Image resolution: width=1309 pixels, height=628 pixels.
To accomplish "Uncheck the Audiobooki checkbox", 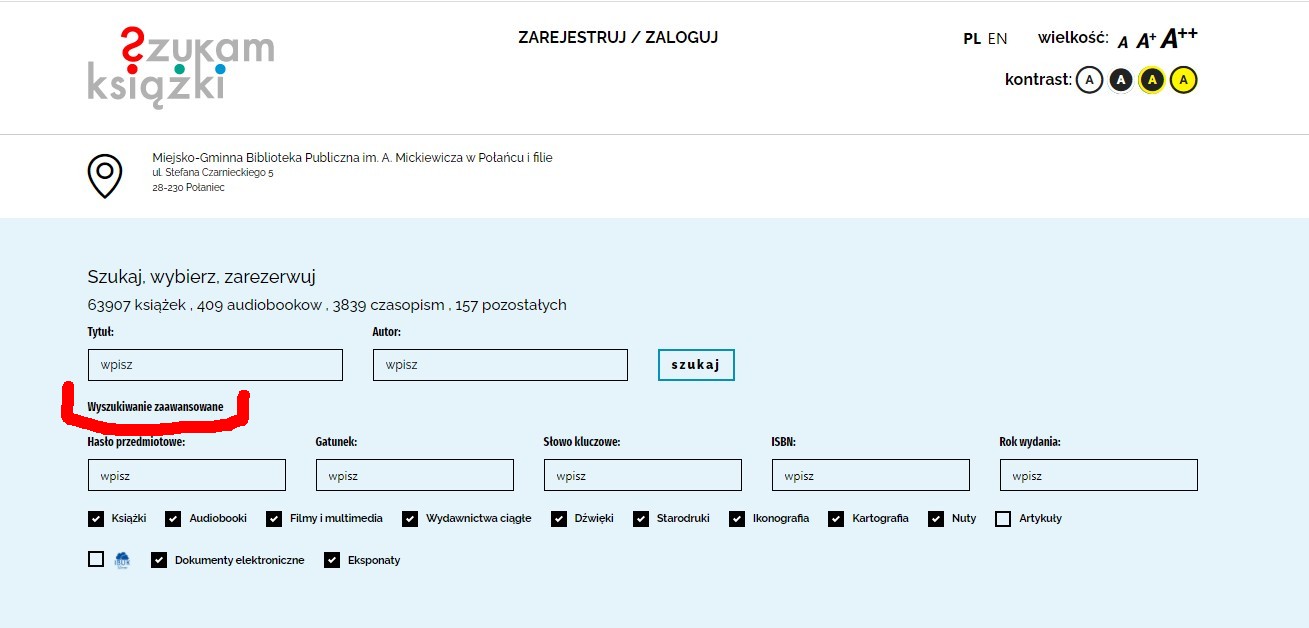I will click(173, 518).
